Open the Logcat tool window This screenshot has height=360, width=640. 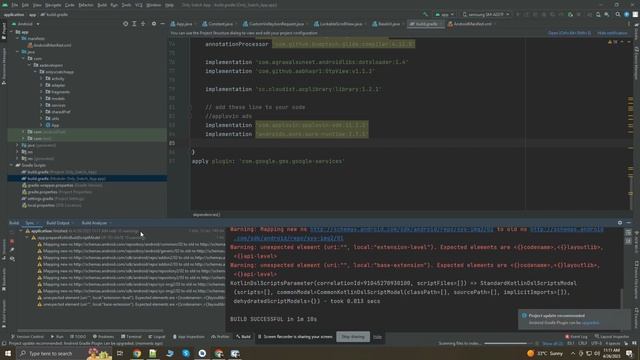click(157, 337)
